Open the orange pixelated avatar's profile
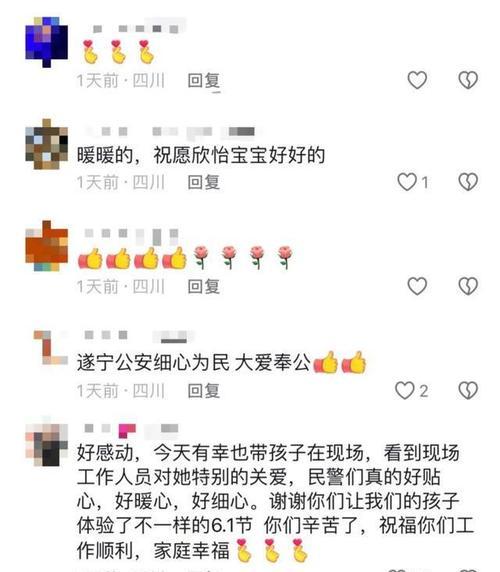Screen dimensions: 500x572 pos(46,246)
